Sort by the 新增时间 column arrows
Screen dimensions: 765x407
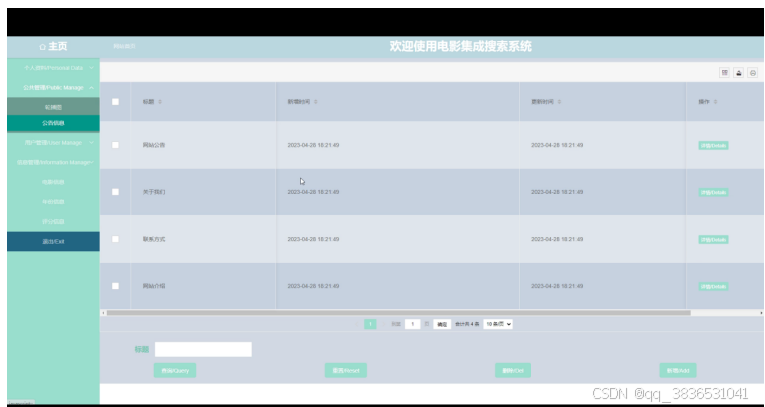tap(316, 102)
